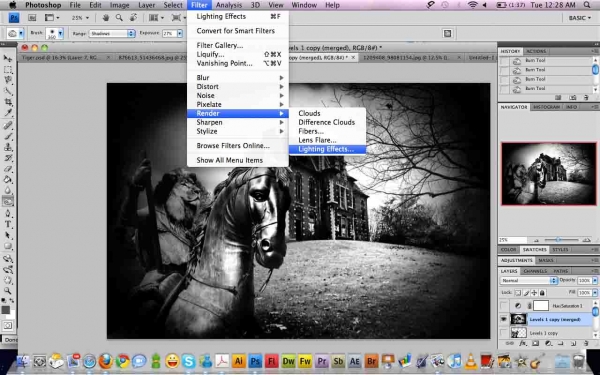Viewport: 600px width, 375px height.
Task: Click the Delete layer trash icon
Action: click(x=586, y=344)
